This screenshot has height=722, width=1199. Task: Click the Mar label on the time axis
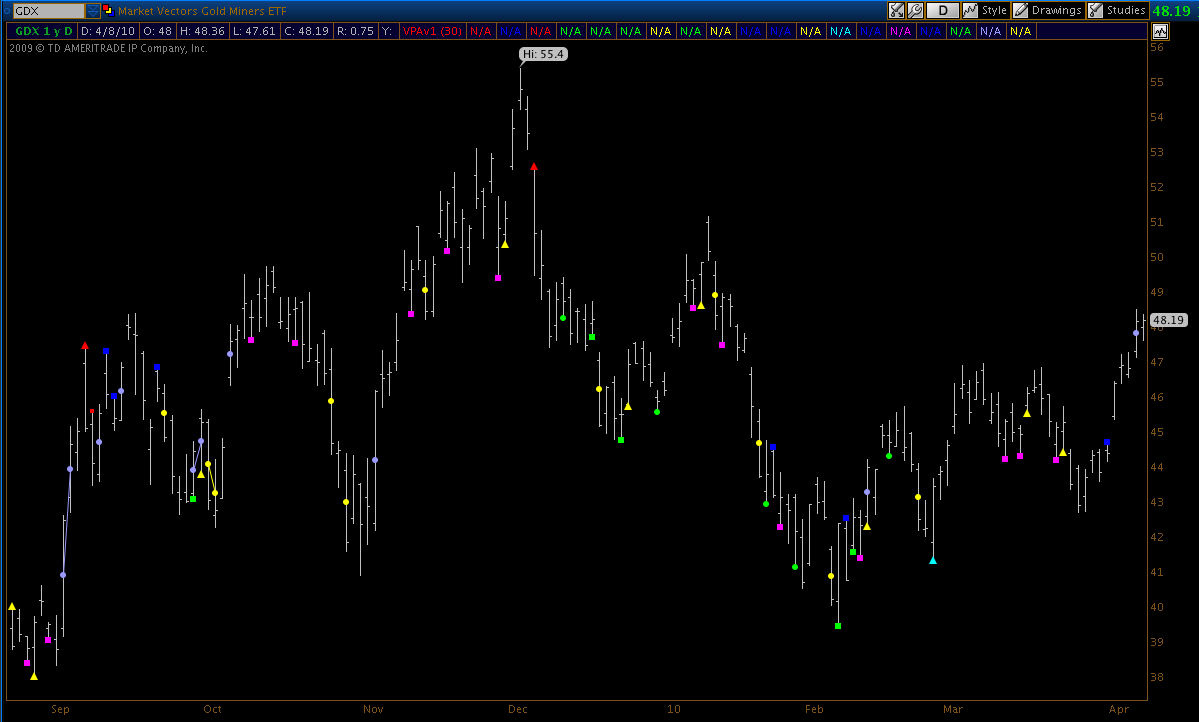[953, 709]
